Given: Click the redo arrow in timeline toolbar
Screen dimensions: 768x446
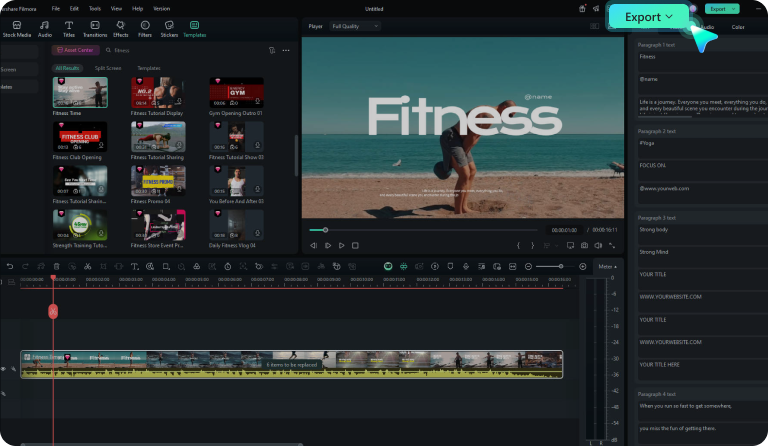Looking at the screenshot, I should pyautogui.click(x=25, y=266).
